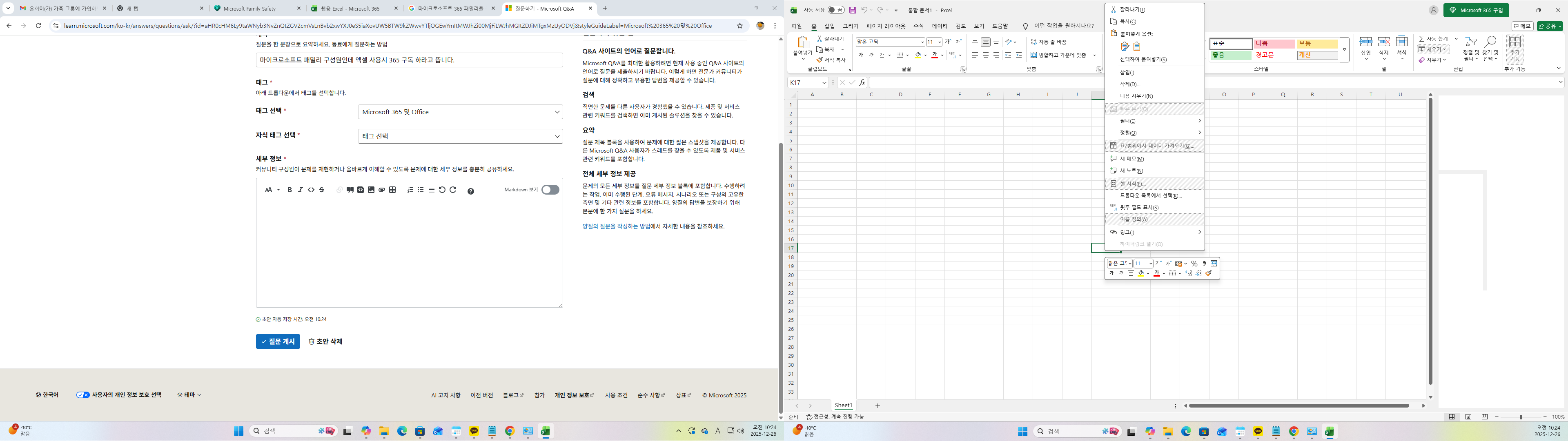Click the Microsoft 365 구입 button

(x=1475, y=10)
